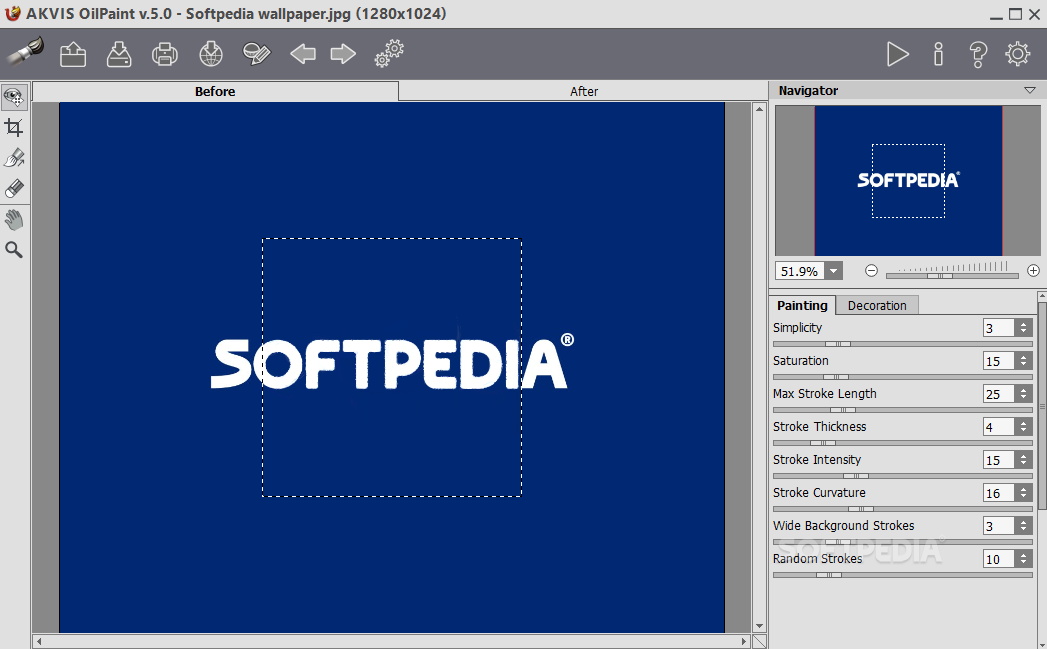Click canvas vertical scrollbar down arrow

[x=759, y=626]
